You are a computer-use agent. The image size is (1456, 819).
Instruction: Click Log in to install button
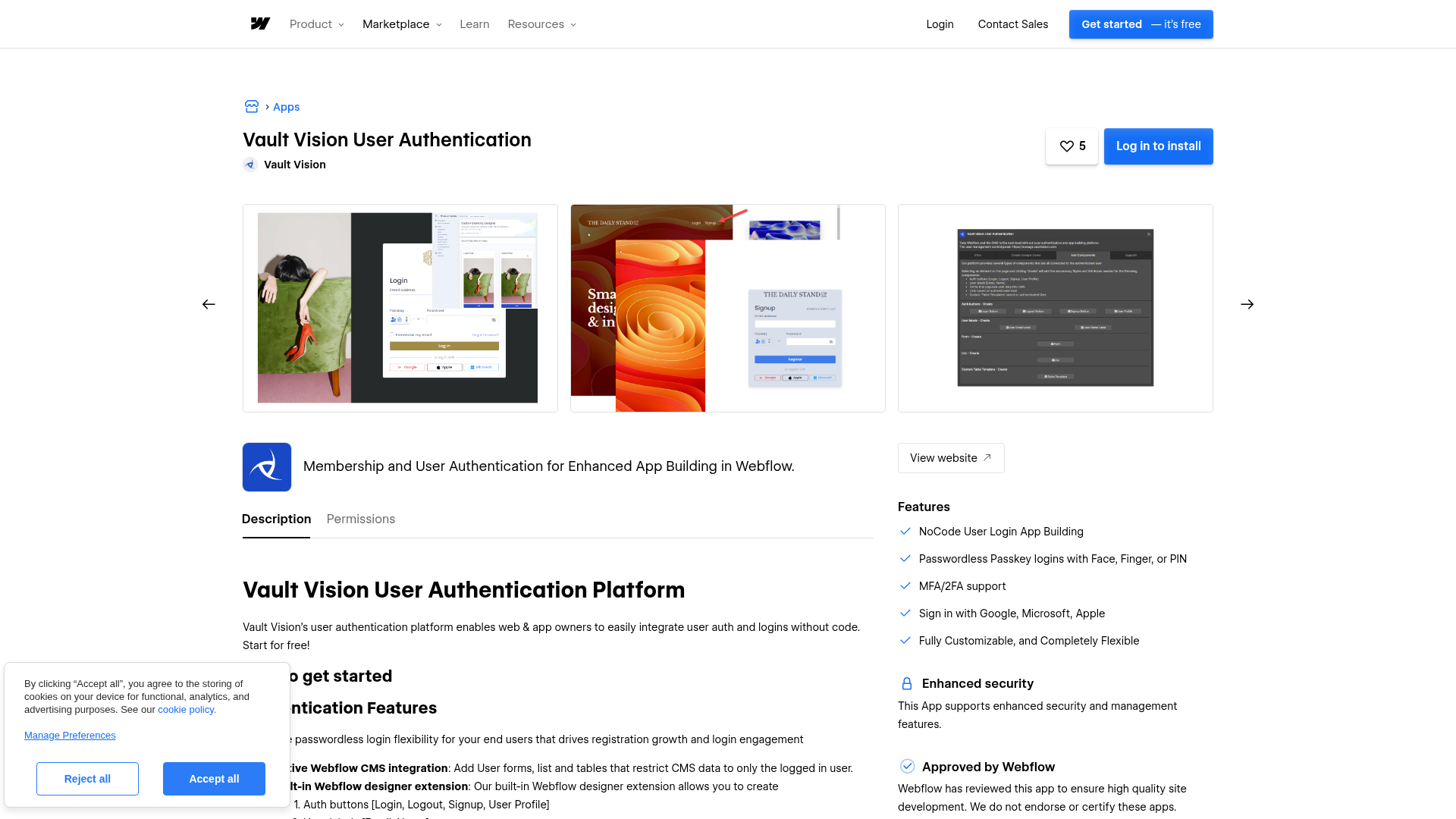click(1158, 146)
